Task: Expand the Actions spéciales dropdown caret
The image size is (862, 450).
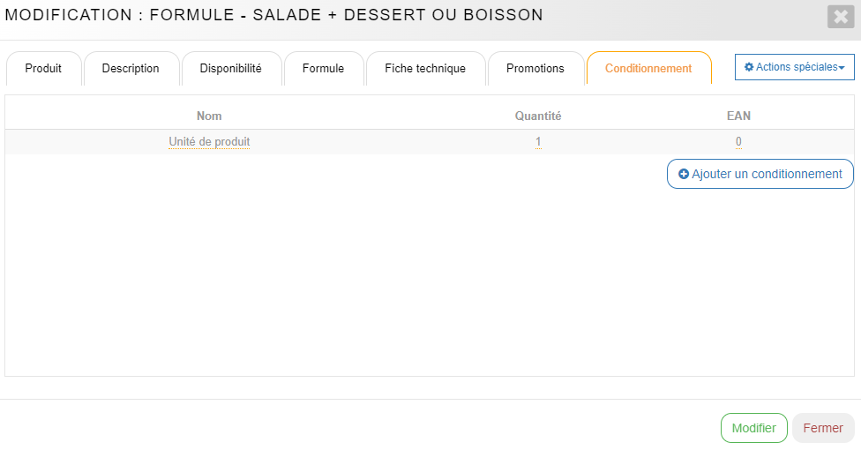Action: coord(841,68)
